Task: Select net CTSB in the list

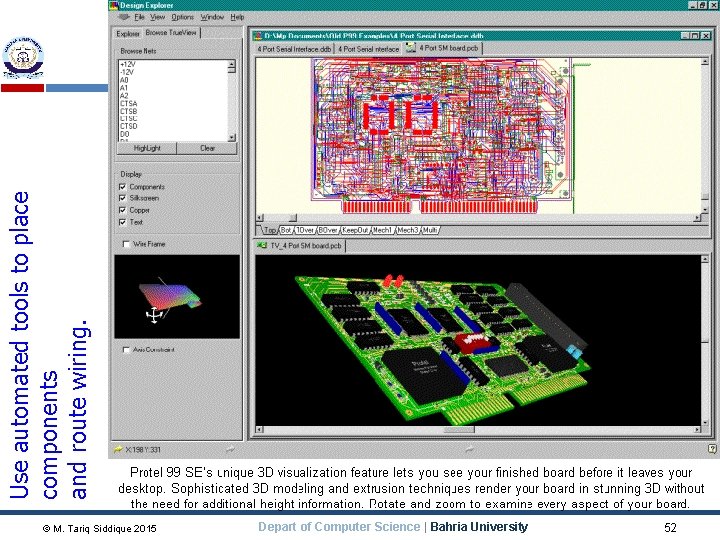Action: click(x=129, y=111)
